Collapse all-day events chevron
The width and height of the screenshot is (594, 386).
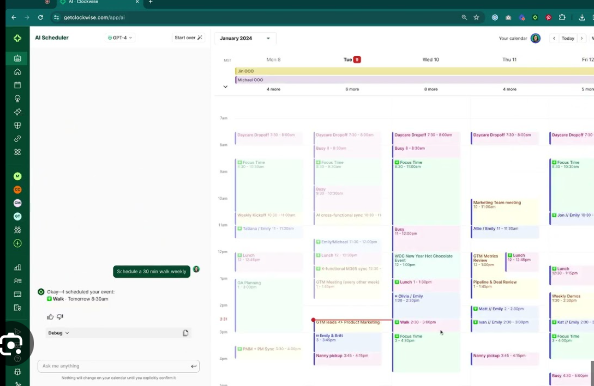[x=225, y=87]
